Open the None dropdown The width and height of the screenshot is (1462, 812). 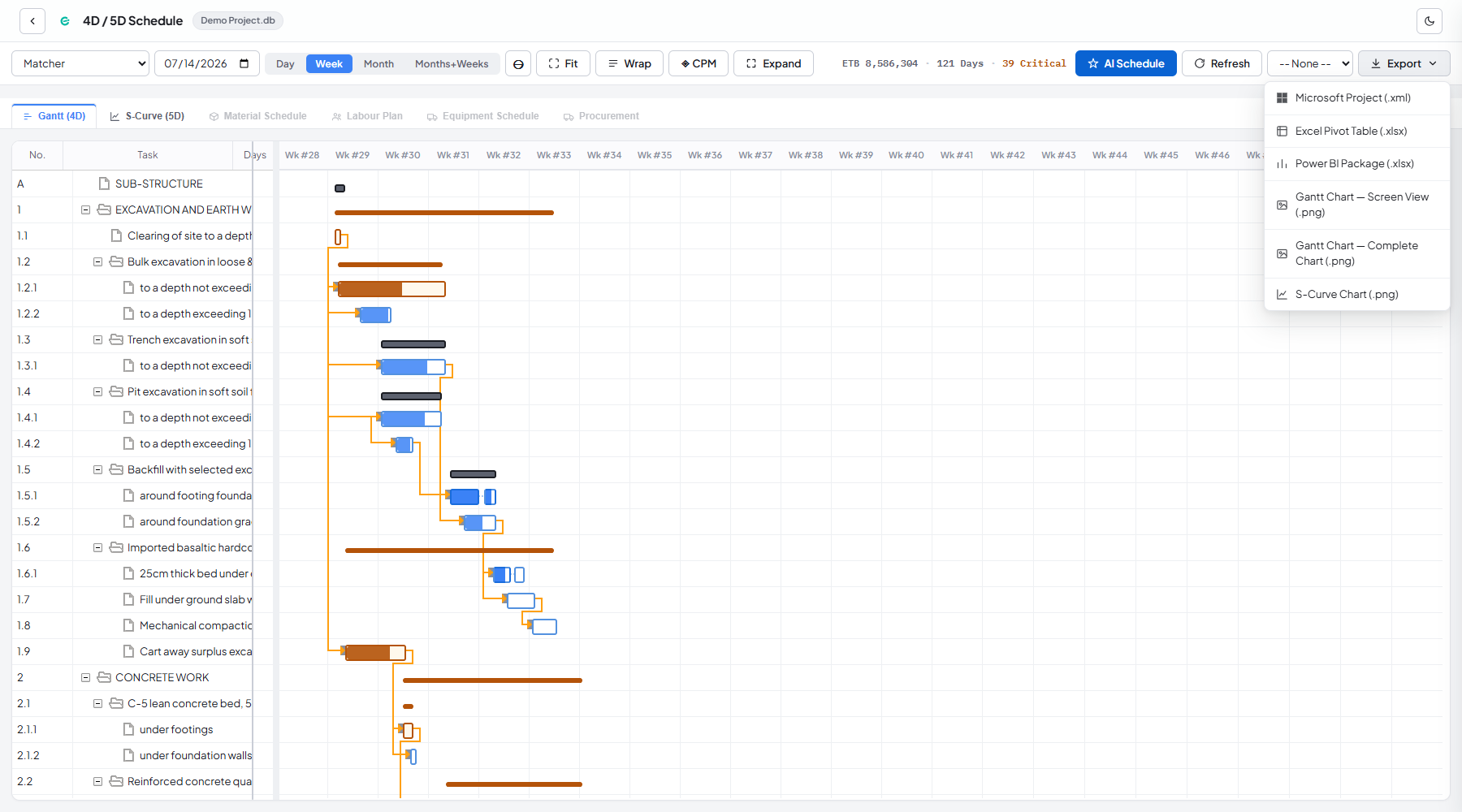pos(1310,63)
